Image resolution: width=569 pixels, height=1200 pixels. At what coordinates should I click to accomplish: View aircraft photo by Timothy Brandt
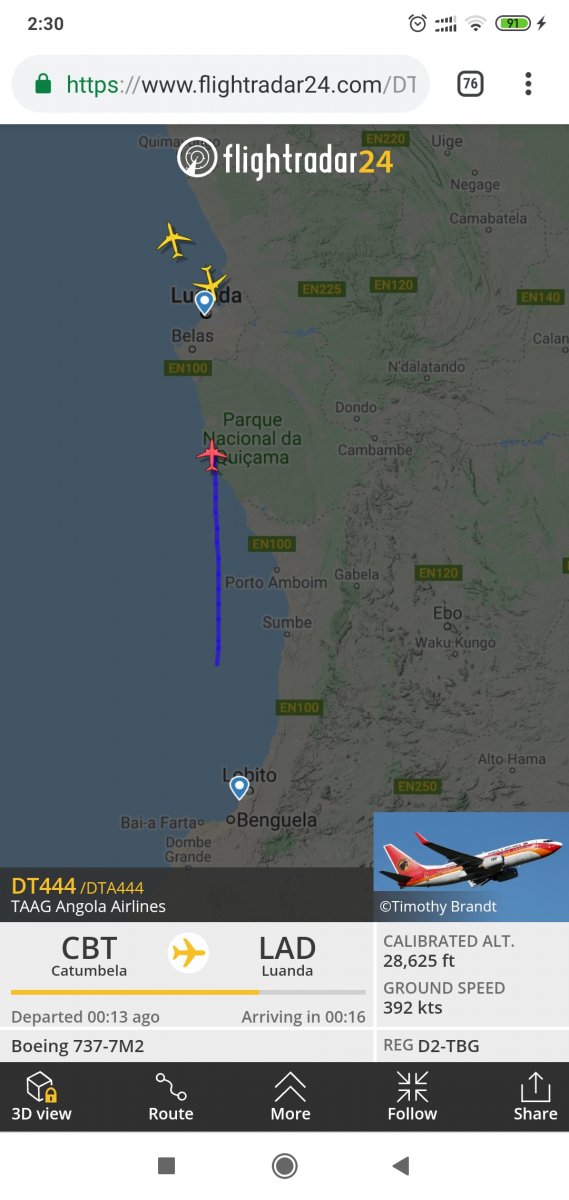pyautogui.click(x=471, y=866)
